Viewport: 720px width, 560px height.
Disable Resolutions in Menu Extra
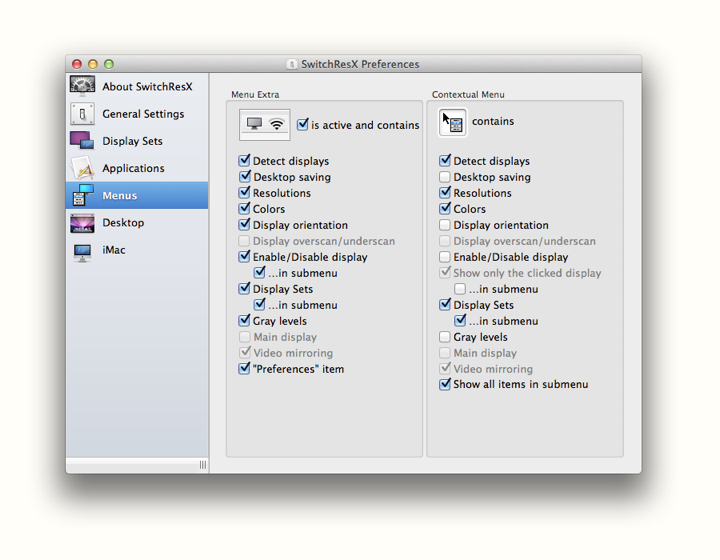(x=244, y=192)
